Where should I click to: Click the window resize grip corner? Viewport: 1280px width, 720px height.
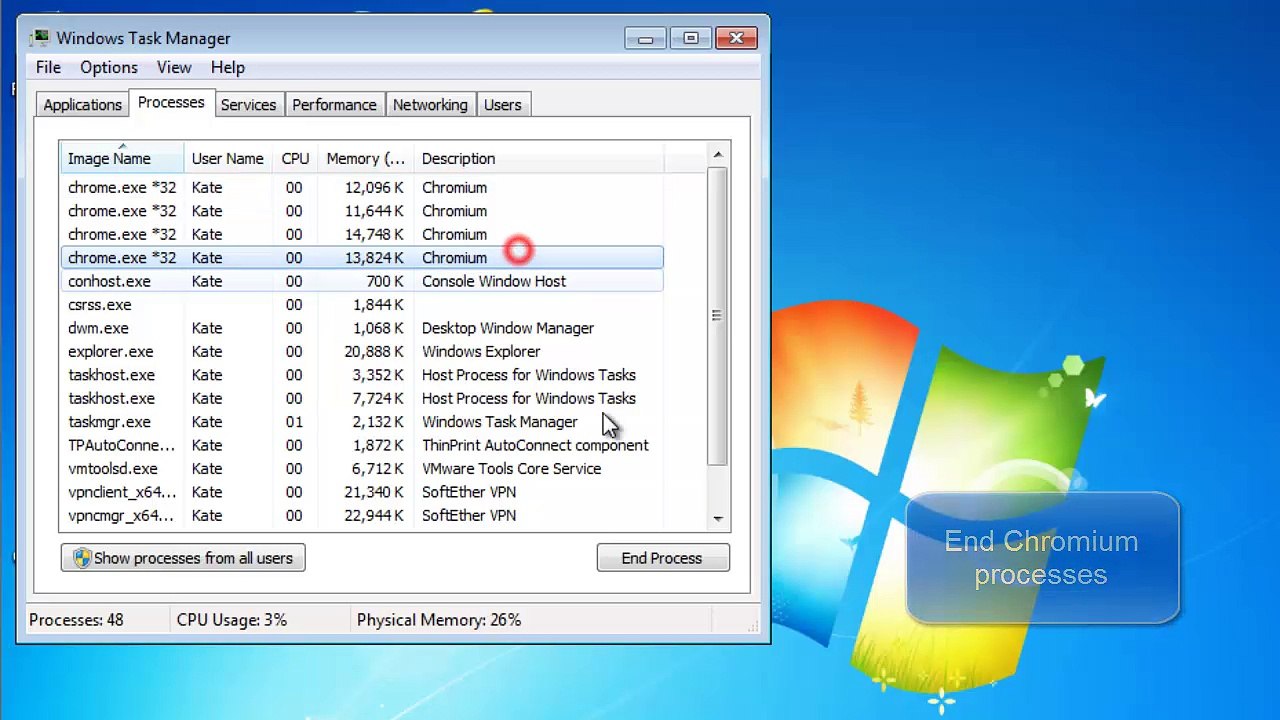tap(755, 626)
